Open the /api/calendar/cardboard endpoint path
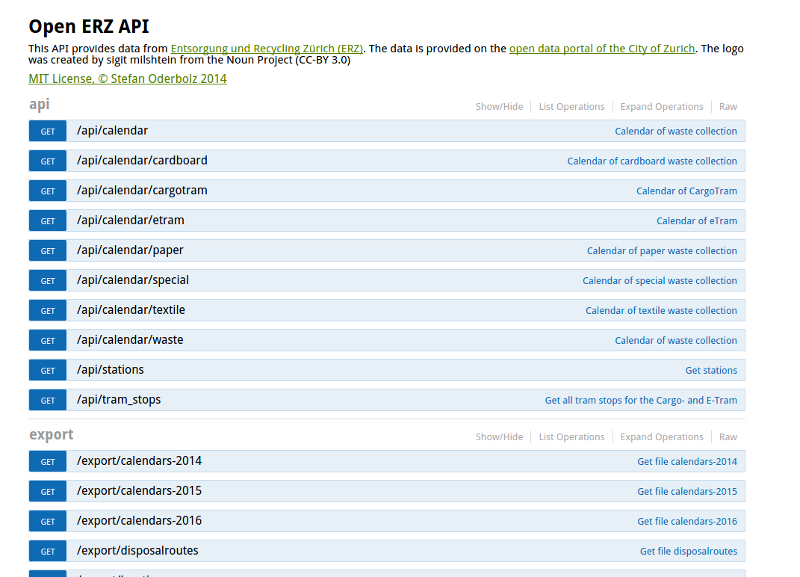The image size is (800, 577). [x=142, y=161]
